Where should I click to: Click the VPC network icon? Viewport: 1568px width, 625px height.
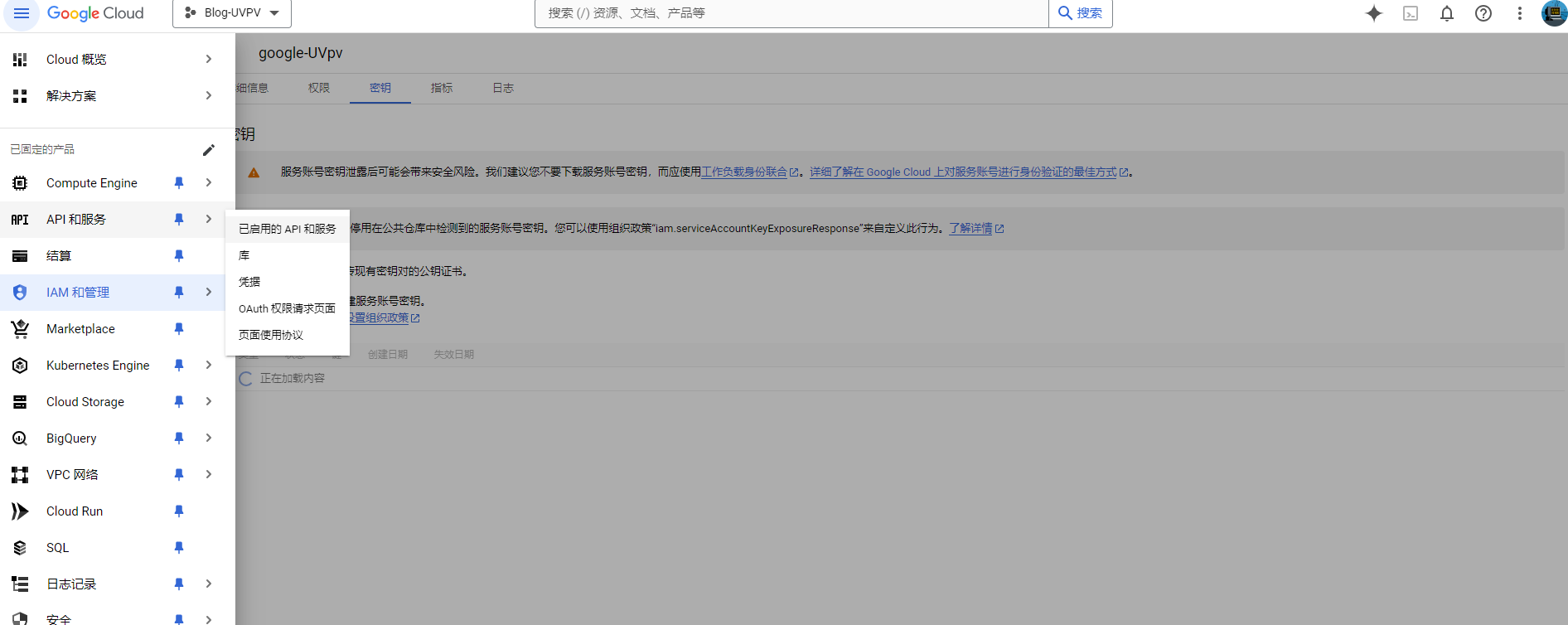tap(20, 475)
